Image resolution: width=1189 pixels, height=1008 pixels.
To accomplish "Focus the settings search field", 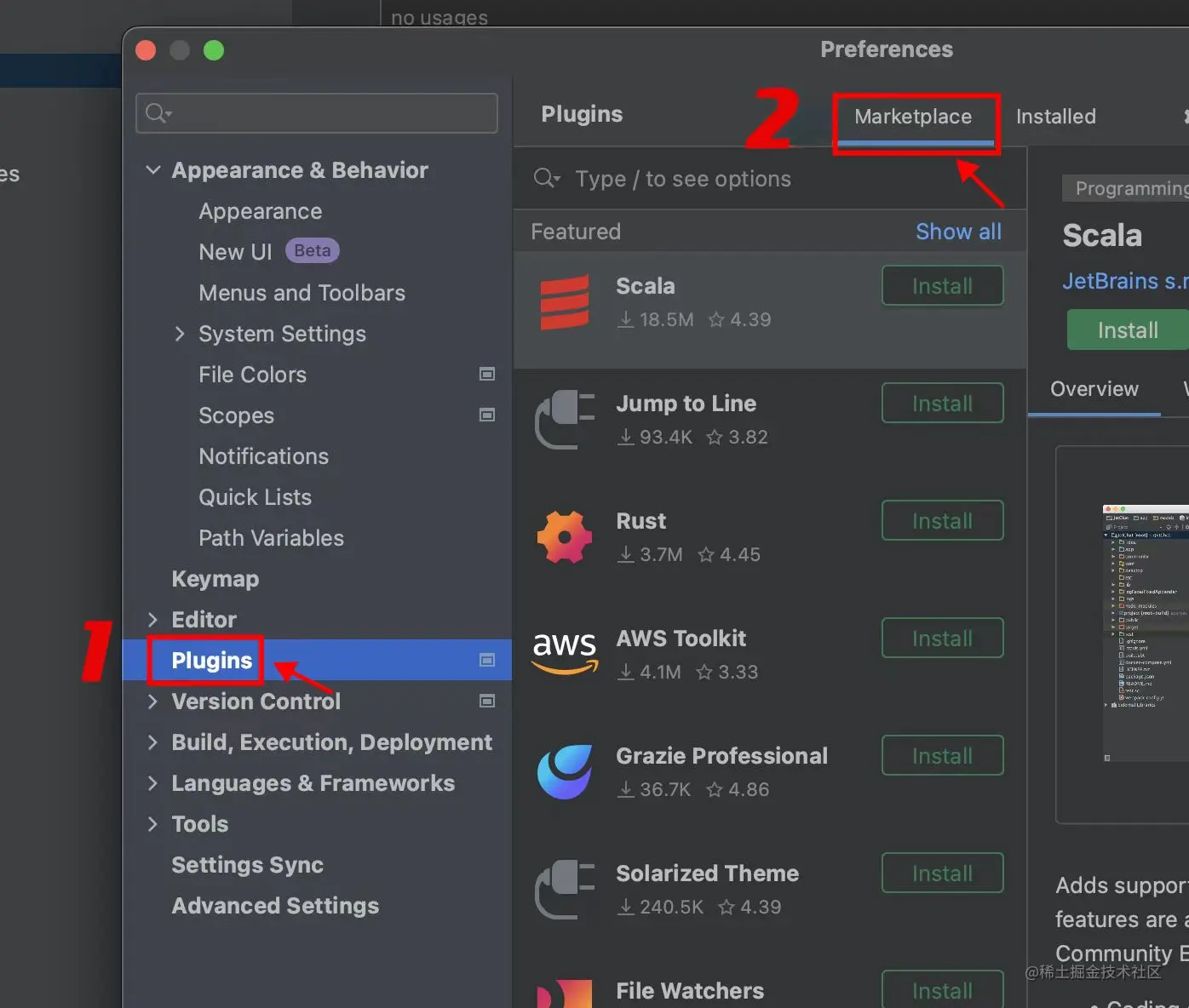I will (x=317, y=113).
